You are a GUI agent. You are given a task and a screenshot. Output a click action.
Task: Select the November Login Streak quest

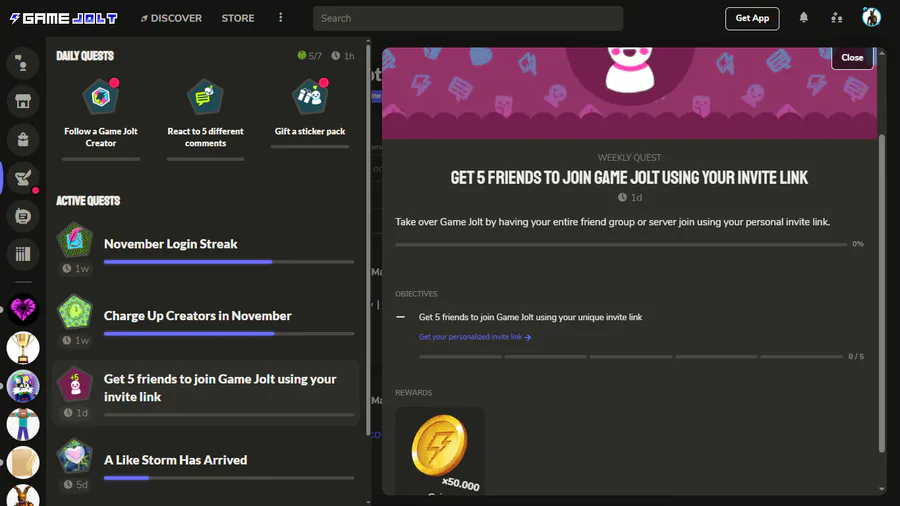coord(205,250)
